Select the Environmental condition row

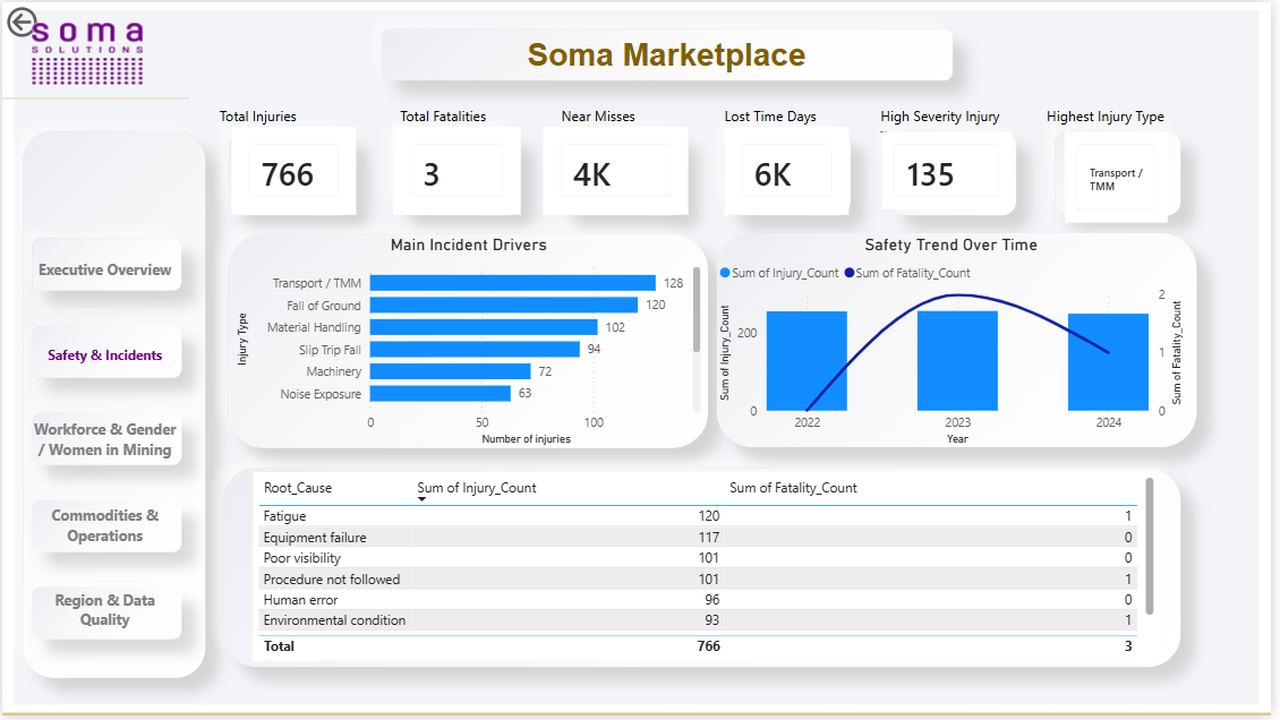698,620
